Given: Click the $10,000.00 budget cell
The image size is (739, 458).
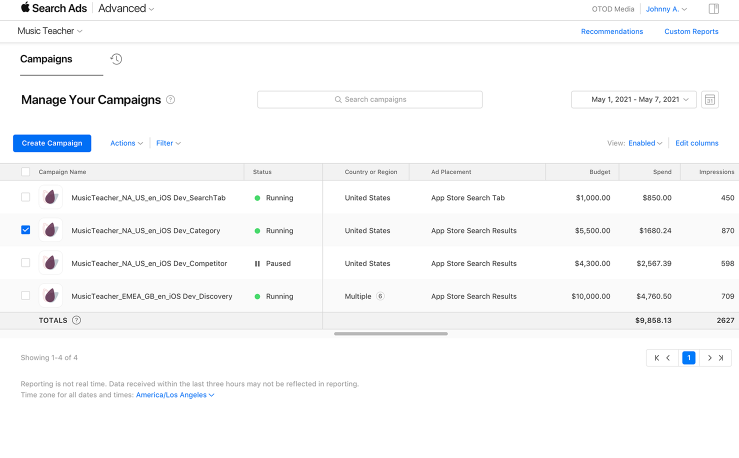Looking at the screenshot, I should (591, 296).
